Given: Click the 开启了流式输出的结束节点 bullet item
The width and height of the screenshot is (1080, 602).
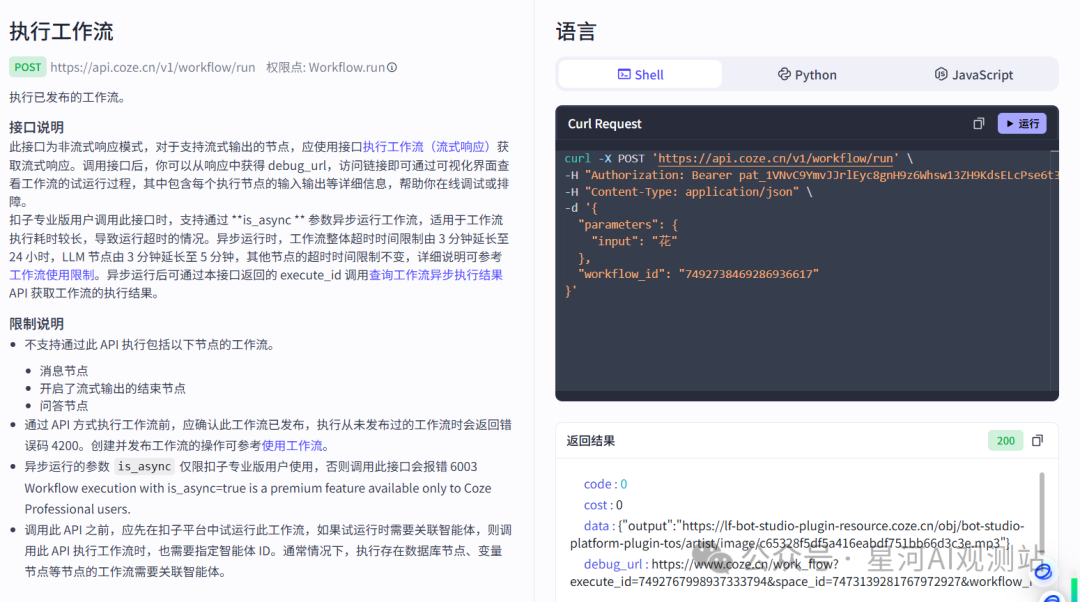Looking at the screenshot, I should (112, 388).
